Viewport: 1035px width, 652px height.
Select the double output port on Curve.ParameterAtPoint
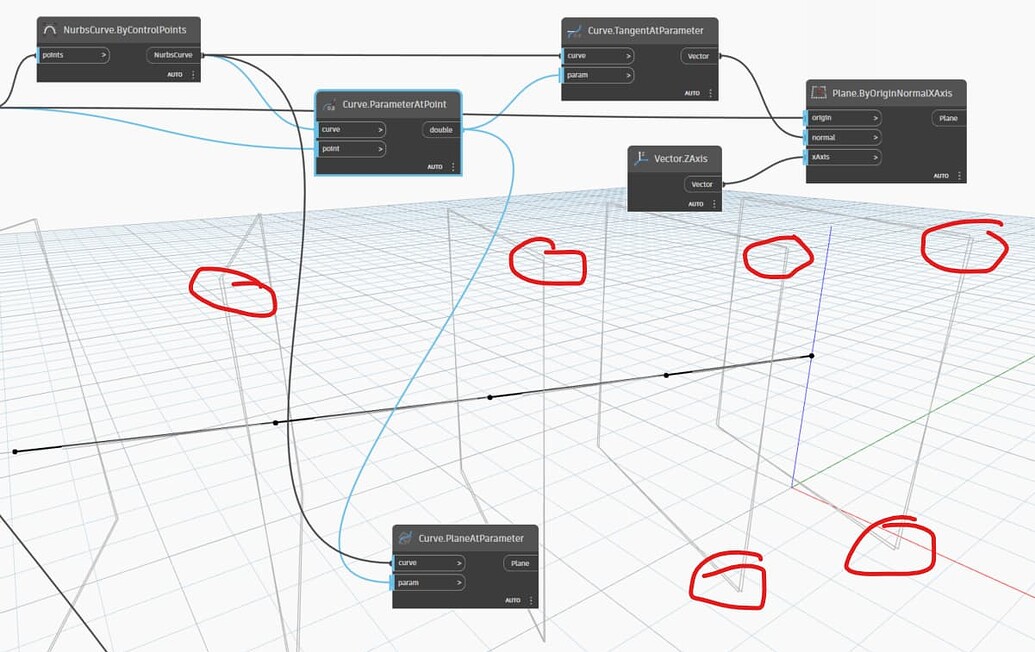(x=440, y=130)
